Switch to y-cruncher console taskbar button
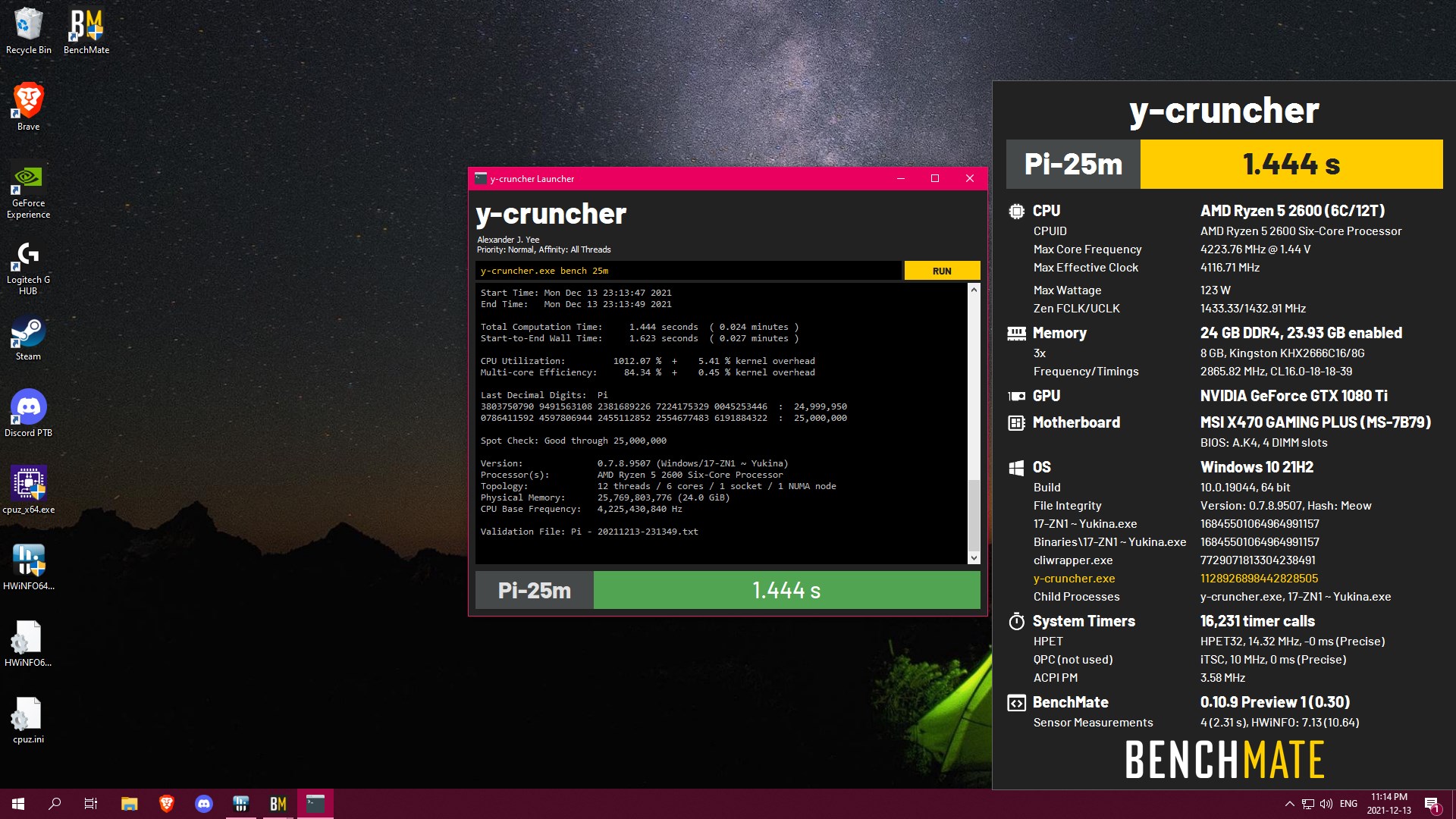The width and height of the screenshot is (1456, 819). (315, 804)
